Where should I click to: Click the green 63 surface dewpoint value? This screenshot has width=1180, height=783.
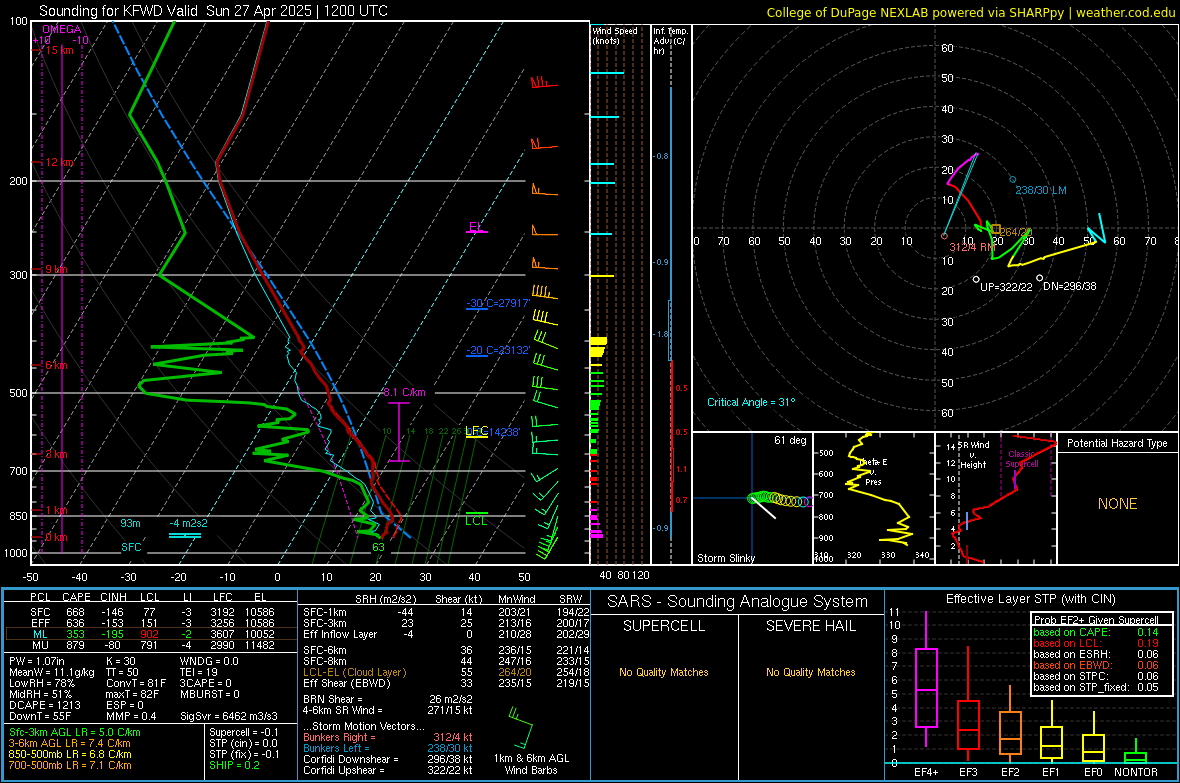(x=379, y=547)
